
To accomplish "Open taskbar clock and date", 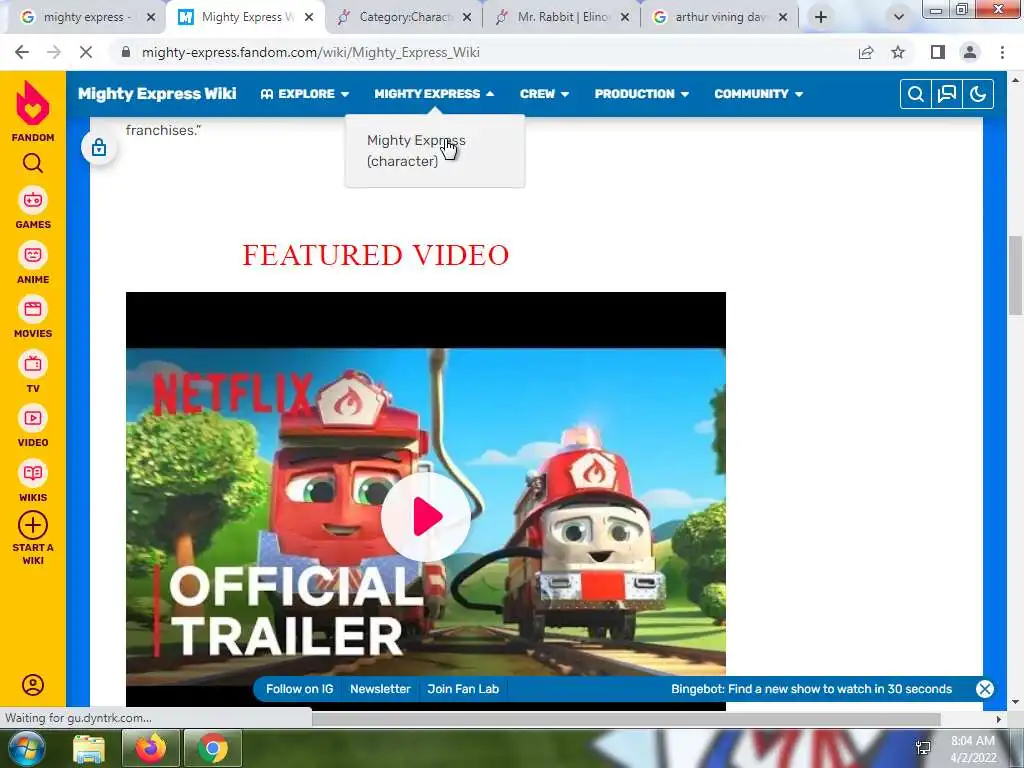I will [972, 749].
